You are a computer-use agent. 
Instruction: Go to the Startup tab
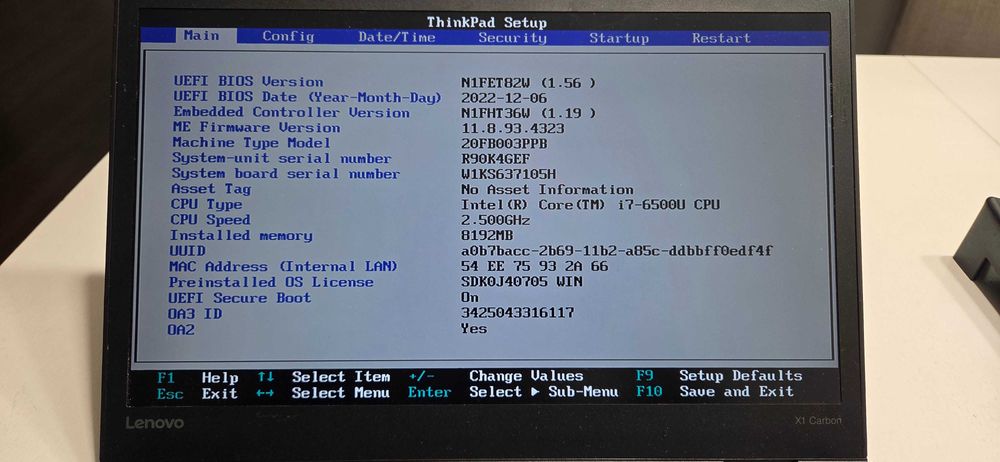[619, 38]
